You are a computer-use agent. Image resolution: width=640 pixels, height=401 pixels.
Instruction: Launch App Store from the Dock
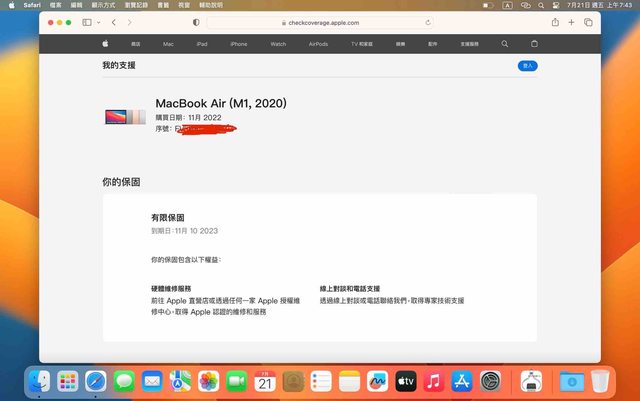[x=461, y=381]
